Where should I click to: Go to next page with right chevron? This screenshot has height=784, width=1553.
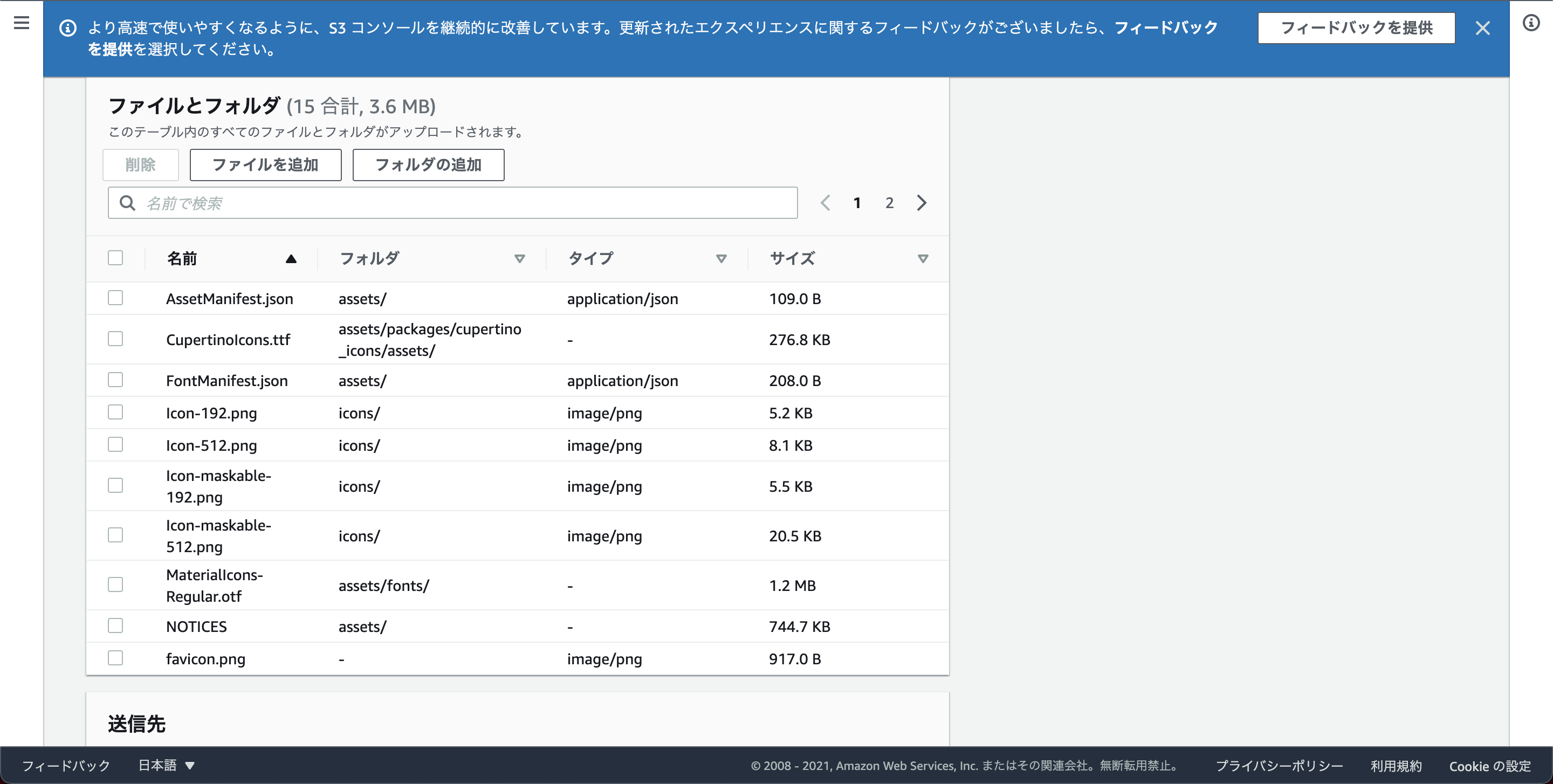click(x=921, y=203)
